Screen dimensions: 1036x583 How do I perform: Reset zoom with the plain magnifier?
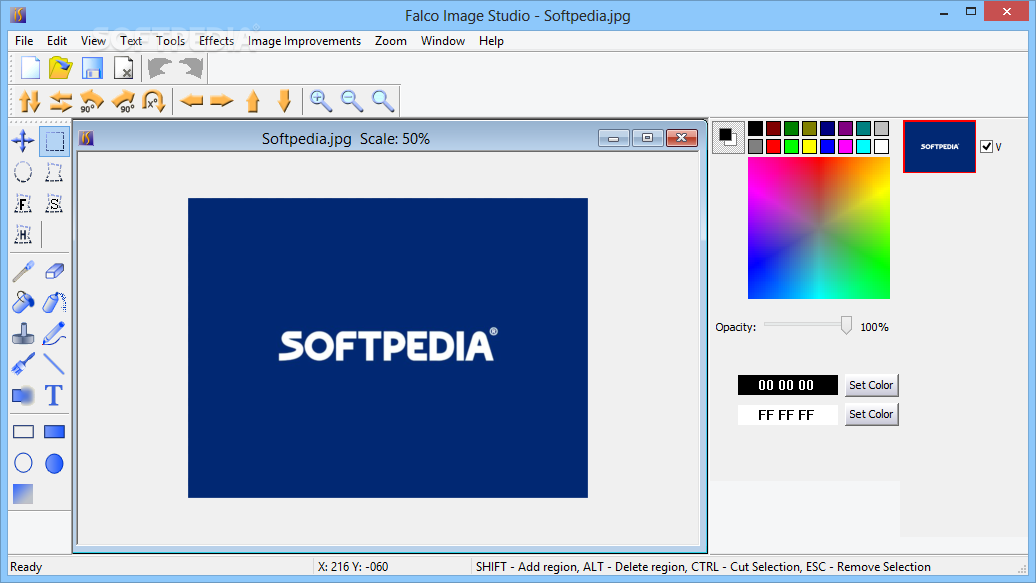coord(383,100)
